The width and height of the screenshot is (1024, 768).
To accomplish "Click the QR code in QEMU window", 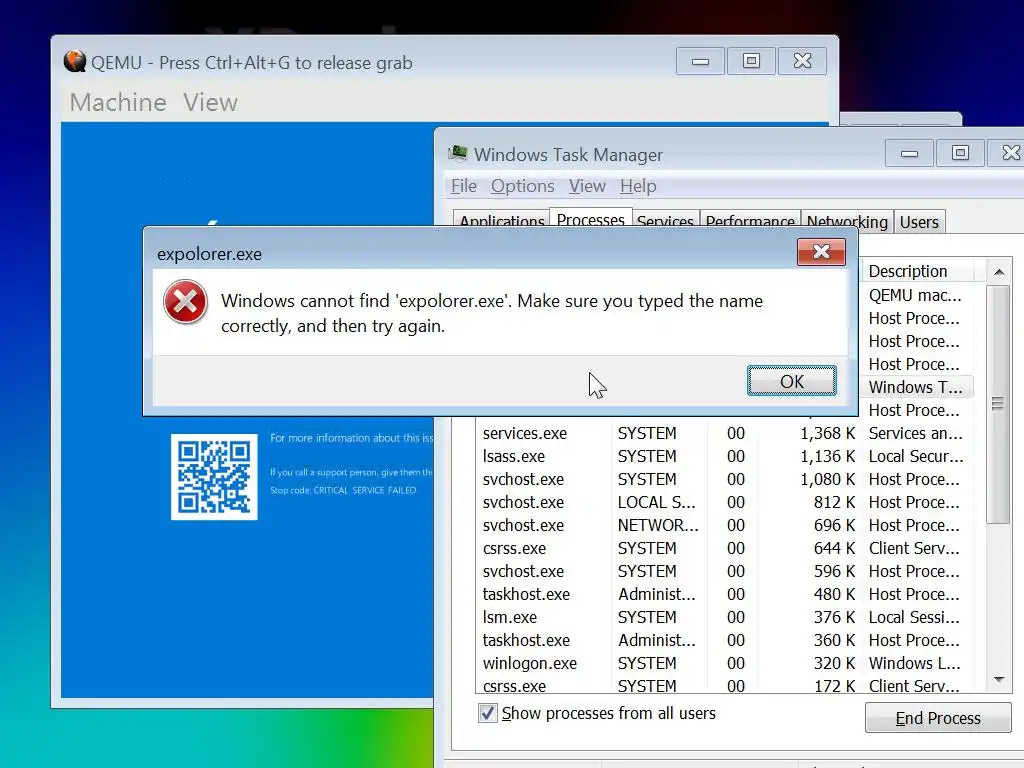I will 214,477.
